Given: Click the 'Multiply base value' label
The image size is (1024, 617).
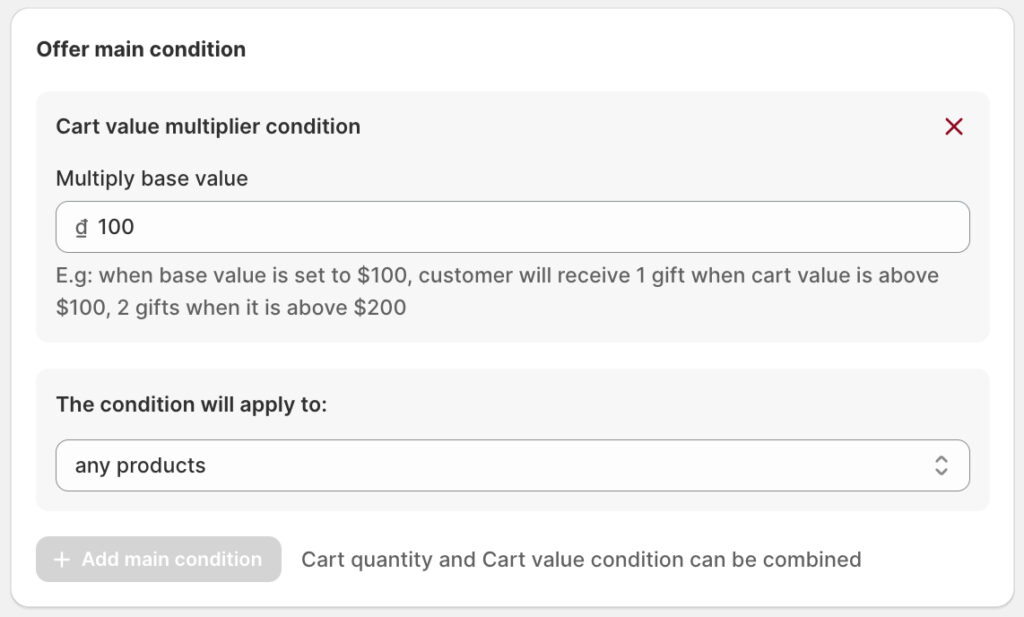Looking at the screenshot, I should coord(152,179).
